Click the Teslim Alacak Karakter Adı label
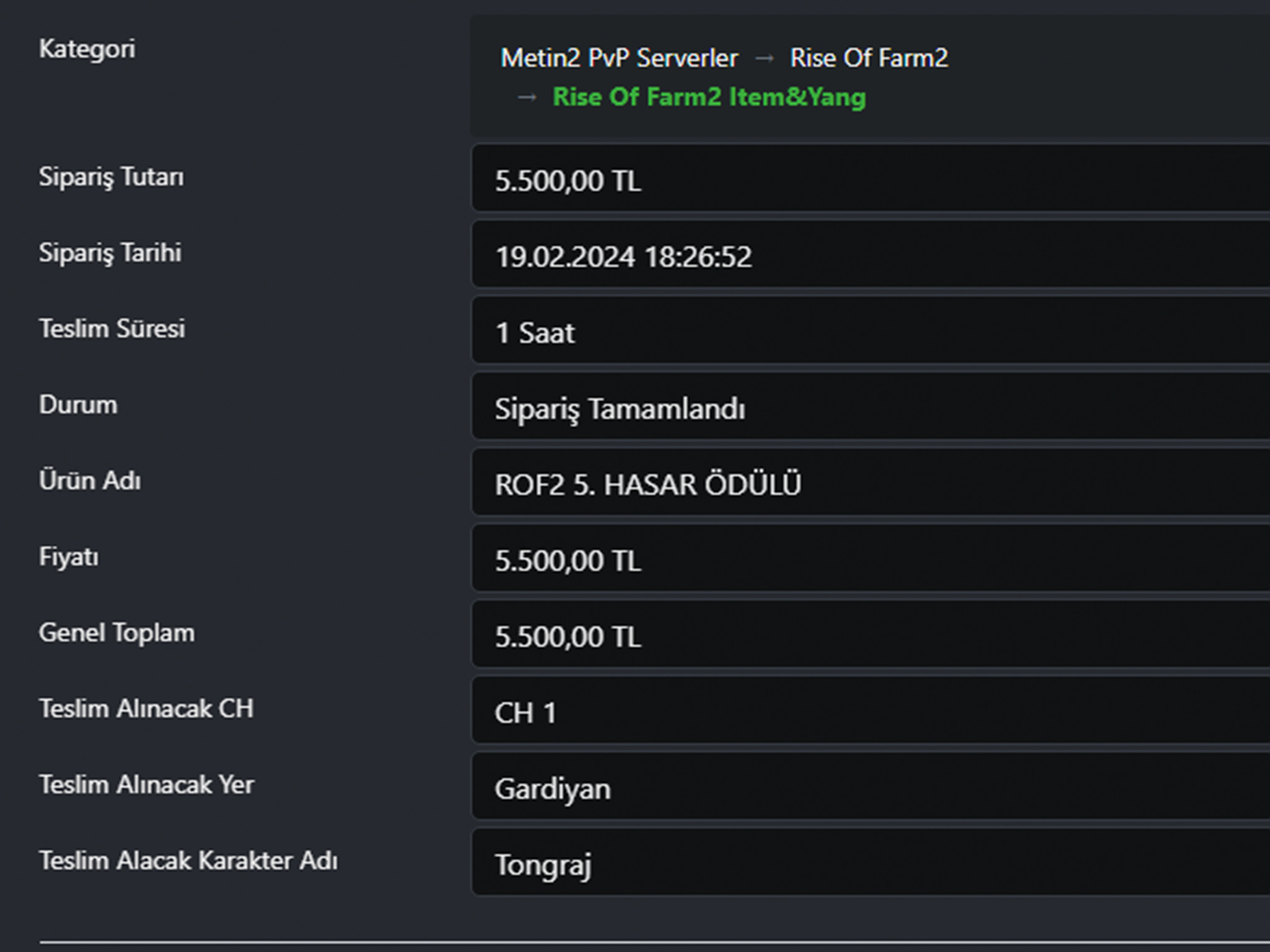 click(188, 861)
